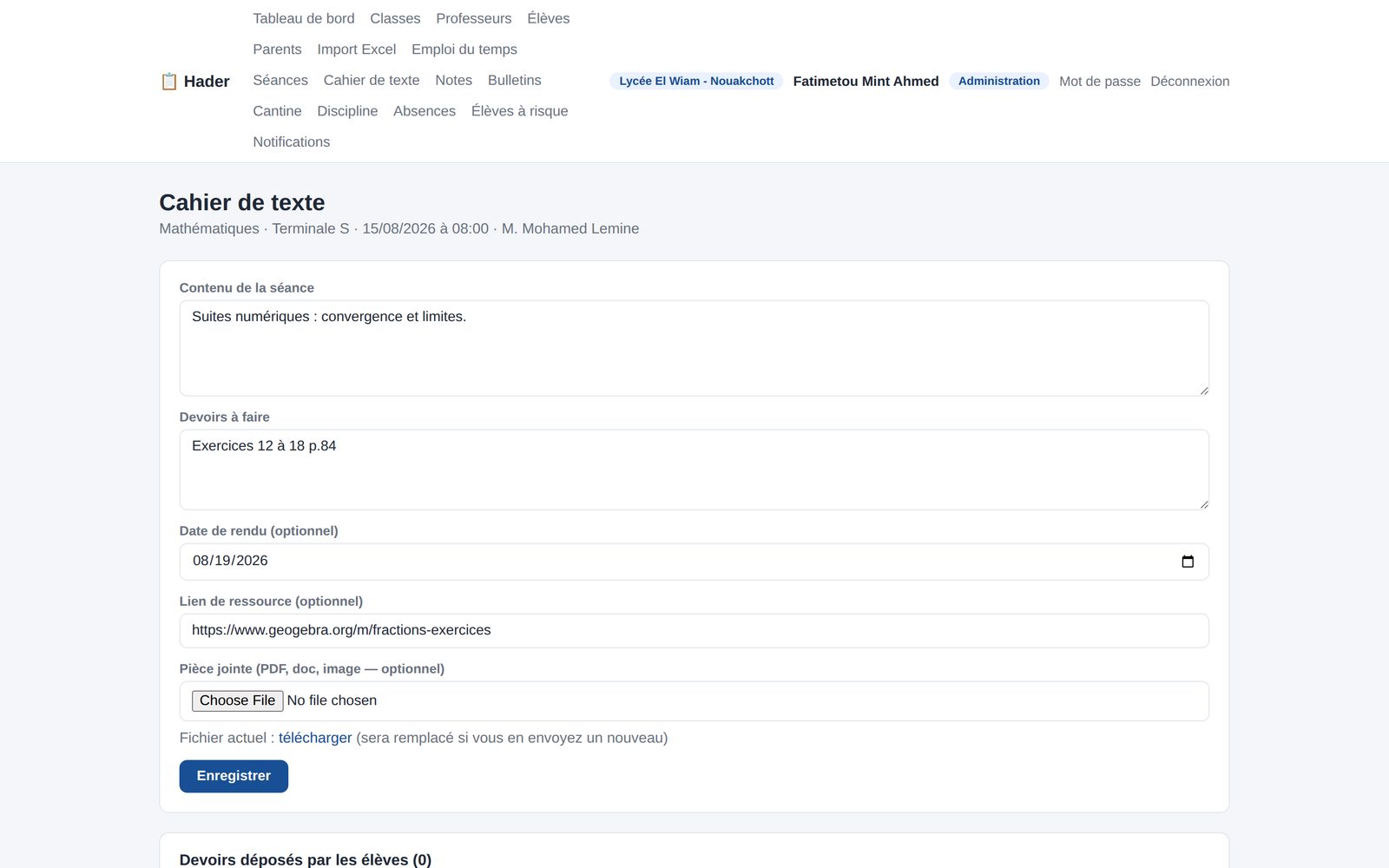Open Élèves à risque page

click(x=520, y=111)
